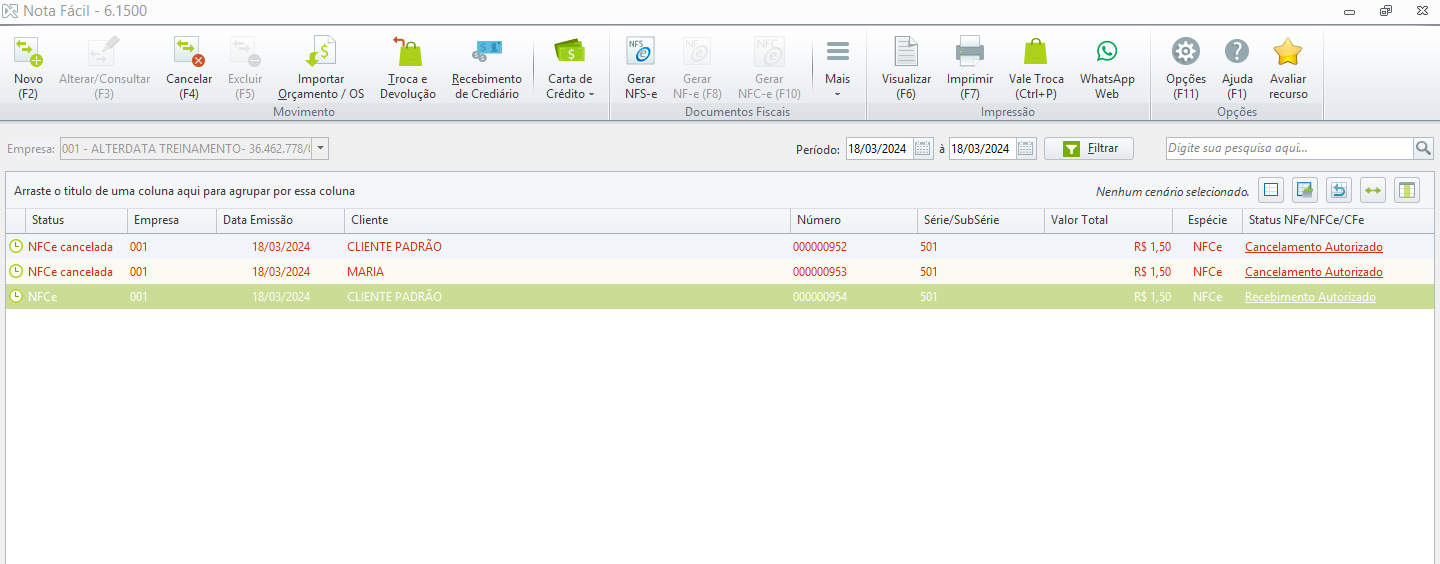Screen dimensions: 1440x564
Task: Open Importar Orçamento / OS
Action: point(321,68)
